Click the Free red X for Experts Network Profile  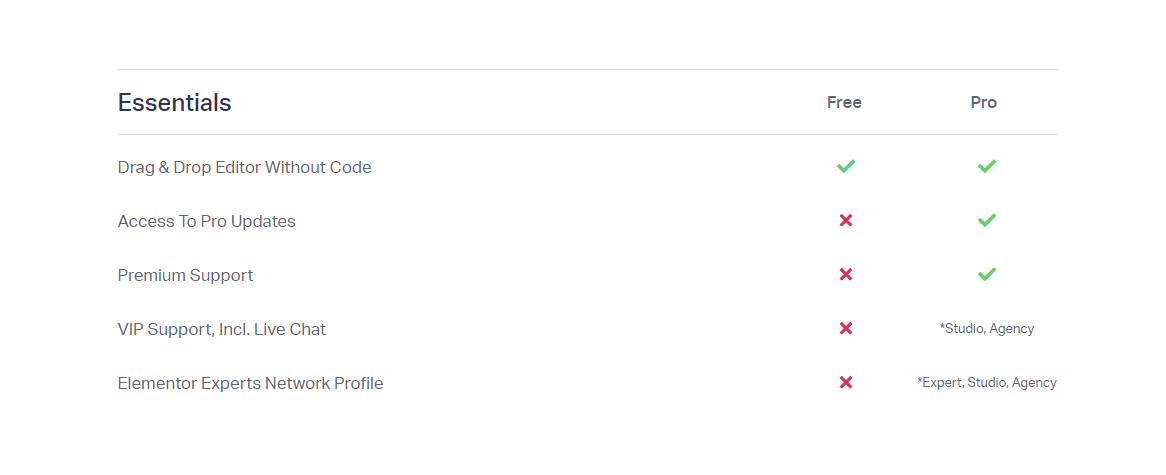click(845, 382)
